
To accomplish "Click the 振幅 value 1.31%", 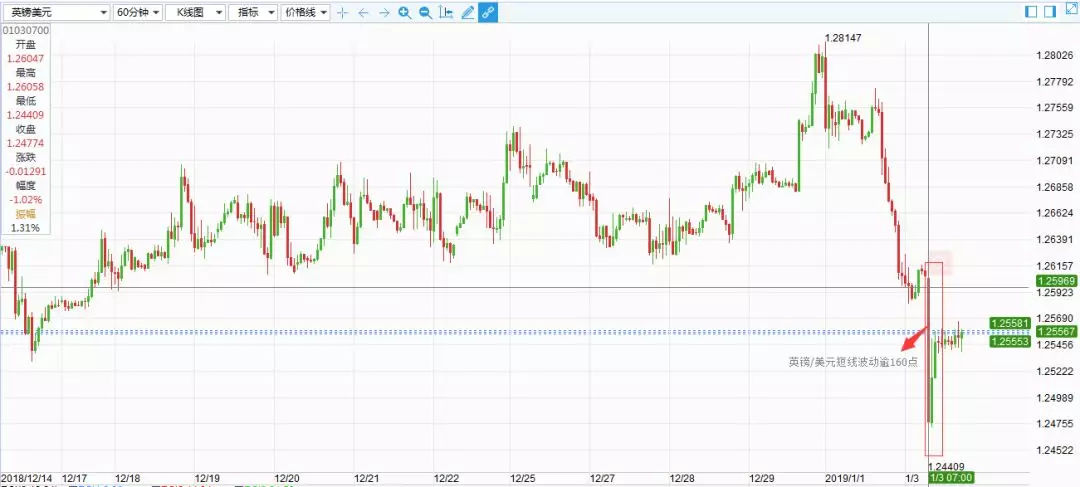I will [x=25, y=227].
